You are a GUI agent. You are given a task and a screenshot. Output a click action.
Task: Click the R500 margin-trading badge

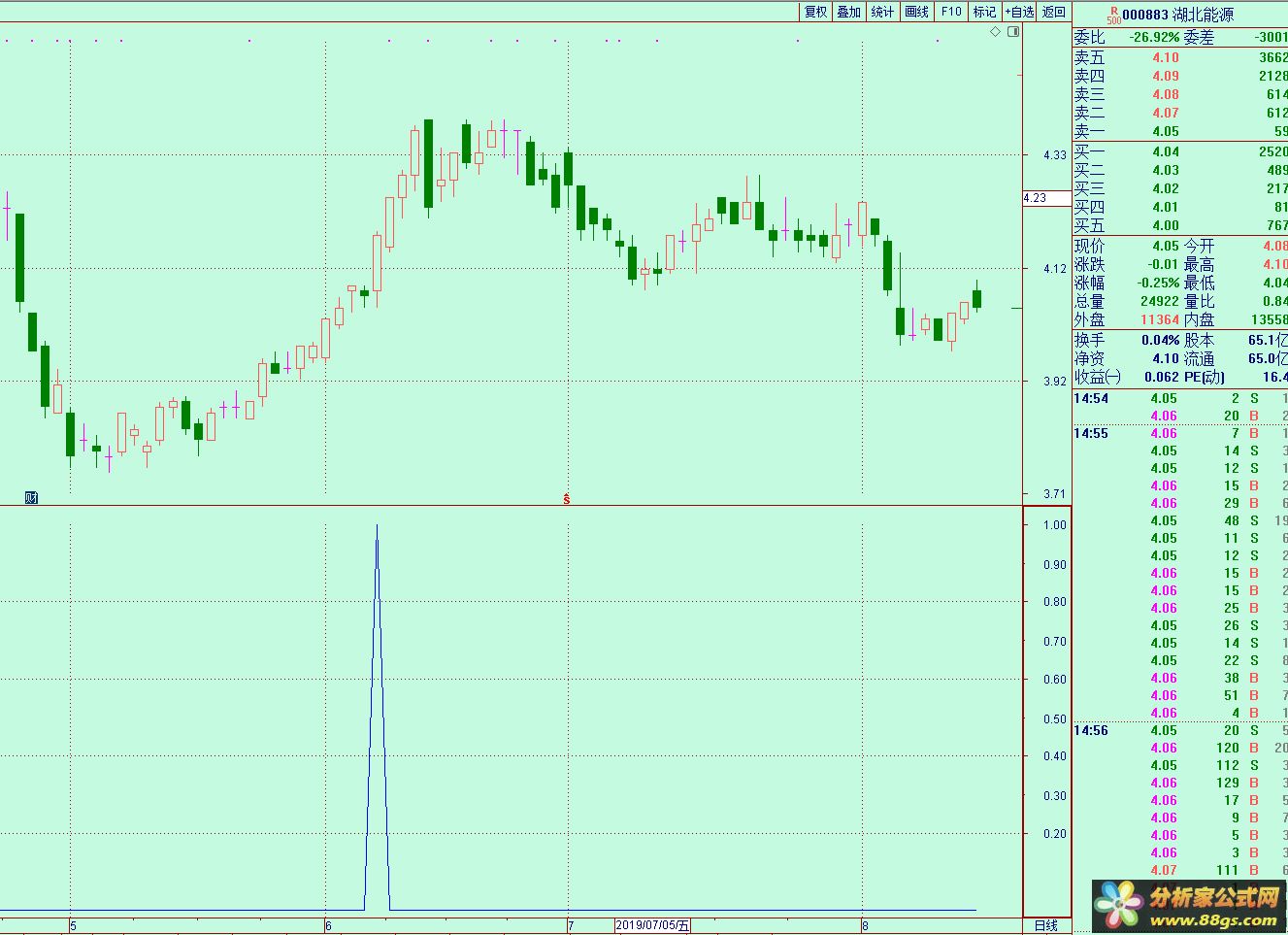coord(1112,15)
